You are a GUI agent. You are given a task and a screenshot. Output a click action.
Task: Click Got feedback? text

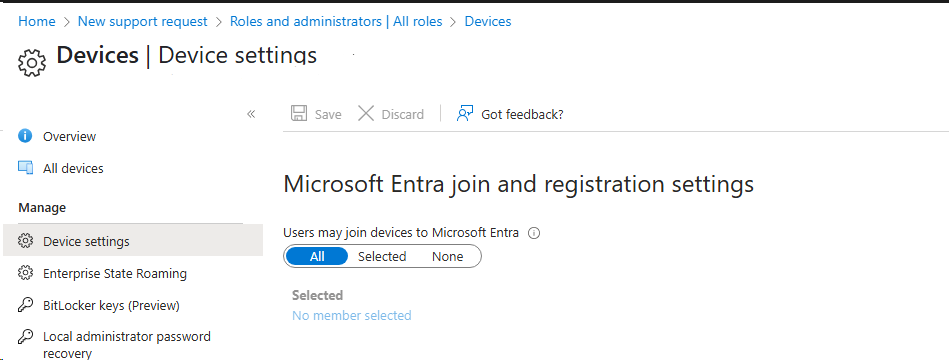(522, 114)
